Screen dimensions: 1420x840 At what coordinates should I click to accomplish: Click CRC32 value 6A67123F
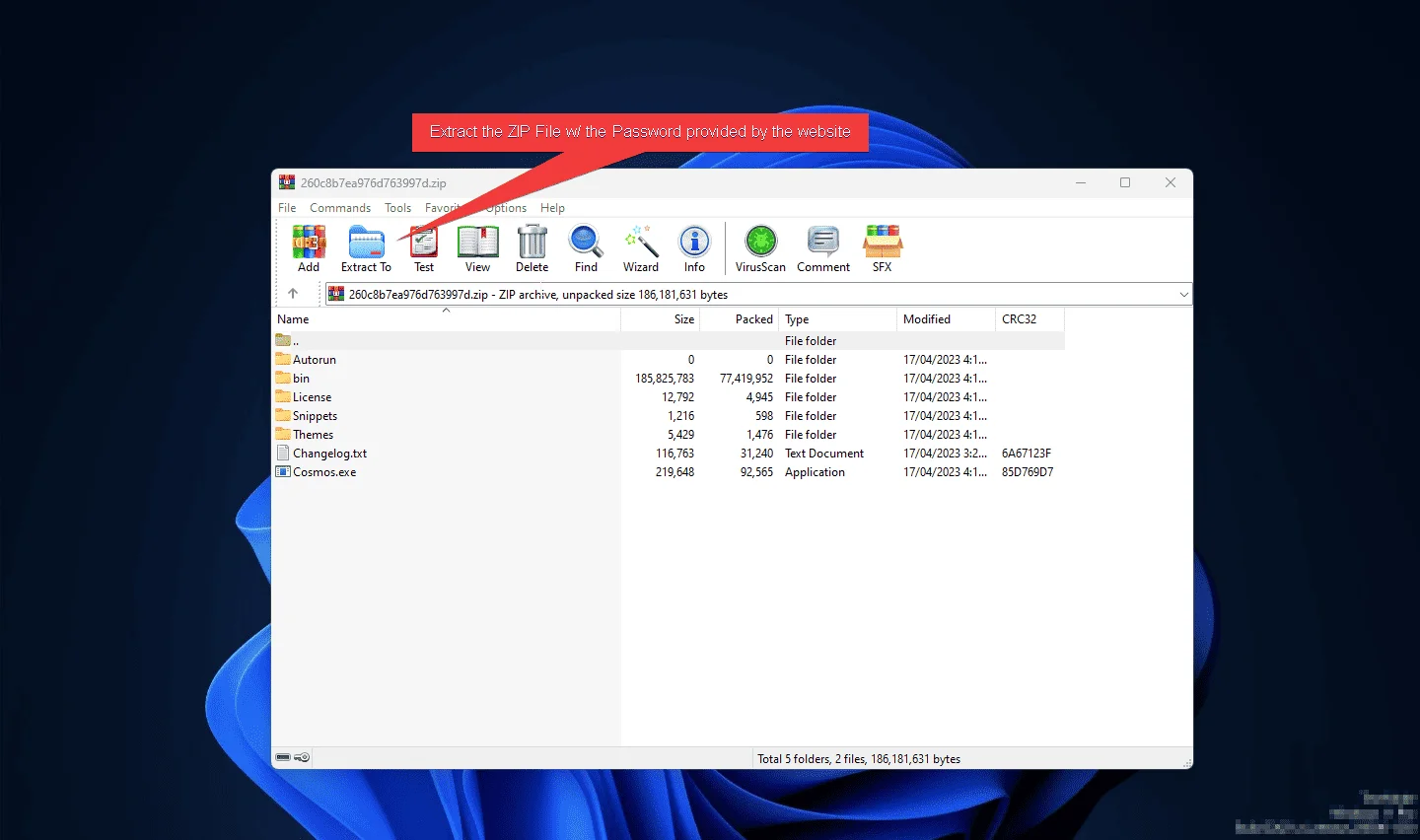point(1027,454)
